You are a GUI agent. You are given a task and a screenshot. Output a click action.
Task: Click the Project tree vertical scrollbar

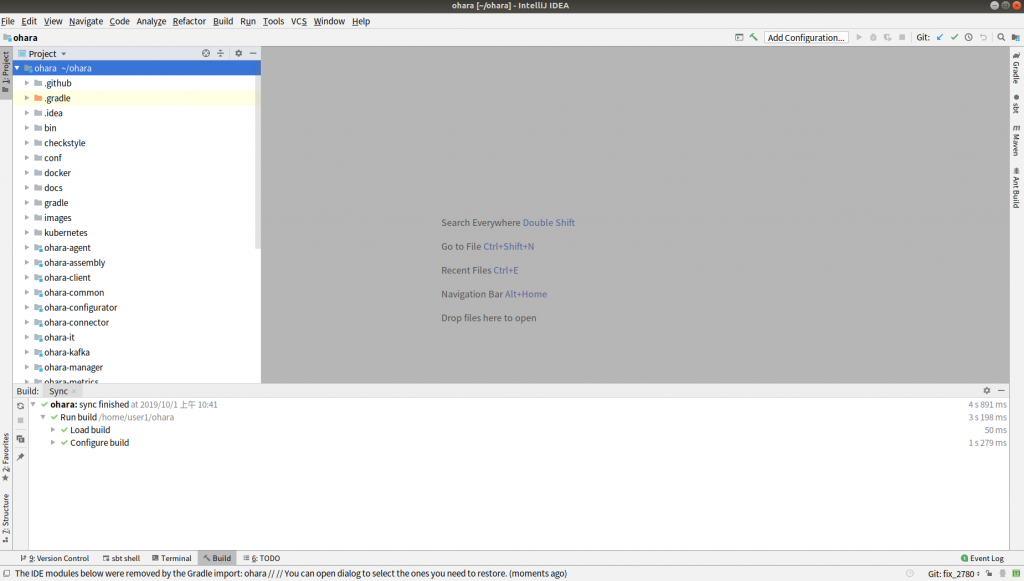tap(257, 155)
